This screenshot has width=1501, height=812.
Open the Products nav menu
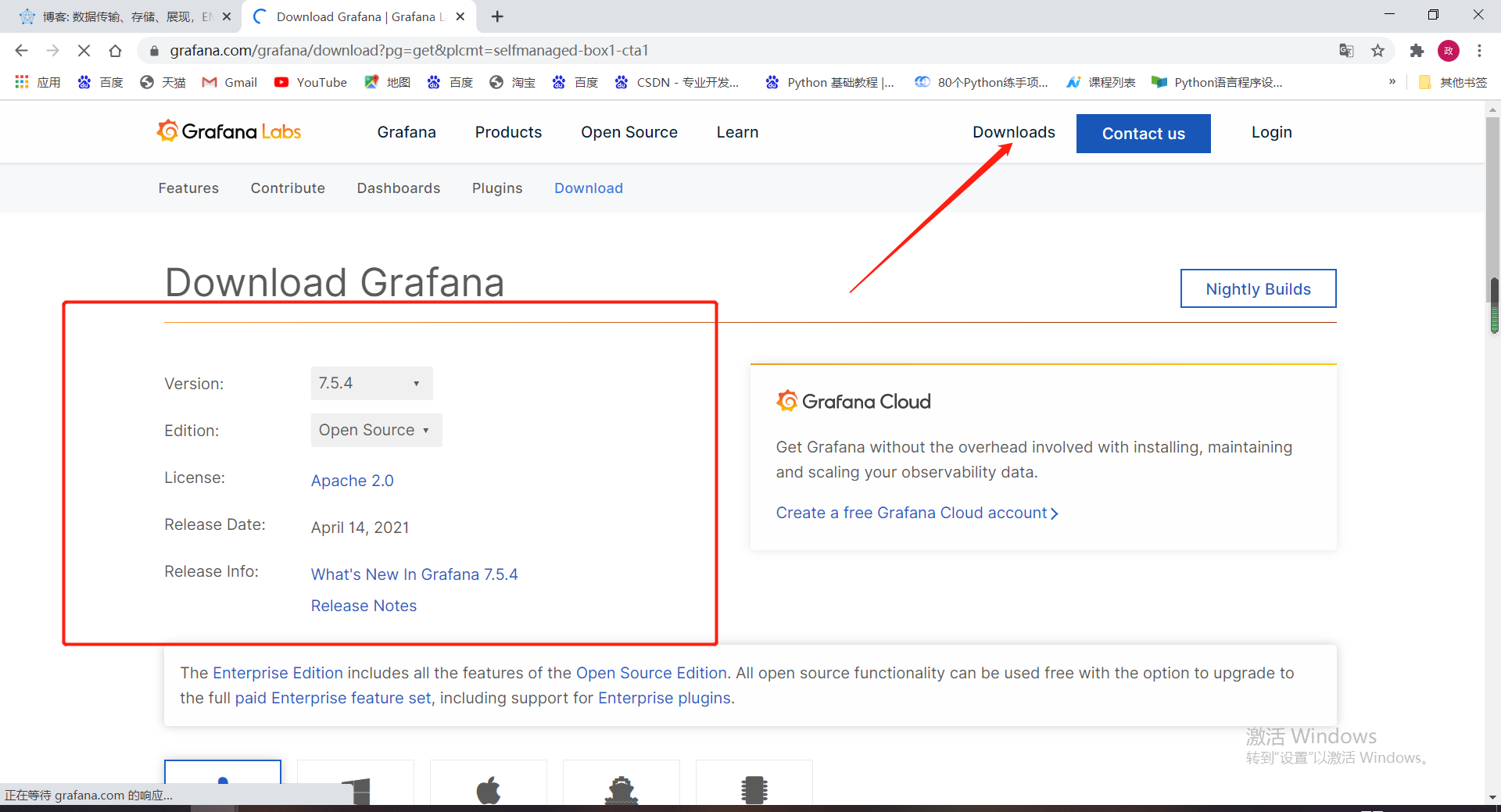click(x=508, y=132)
